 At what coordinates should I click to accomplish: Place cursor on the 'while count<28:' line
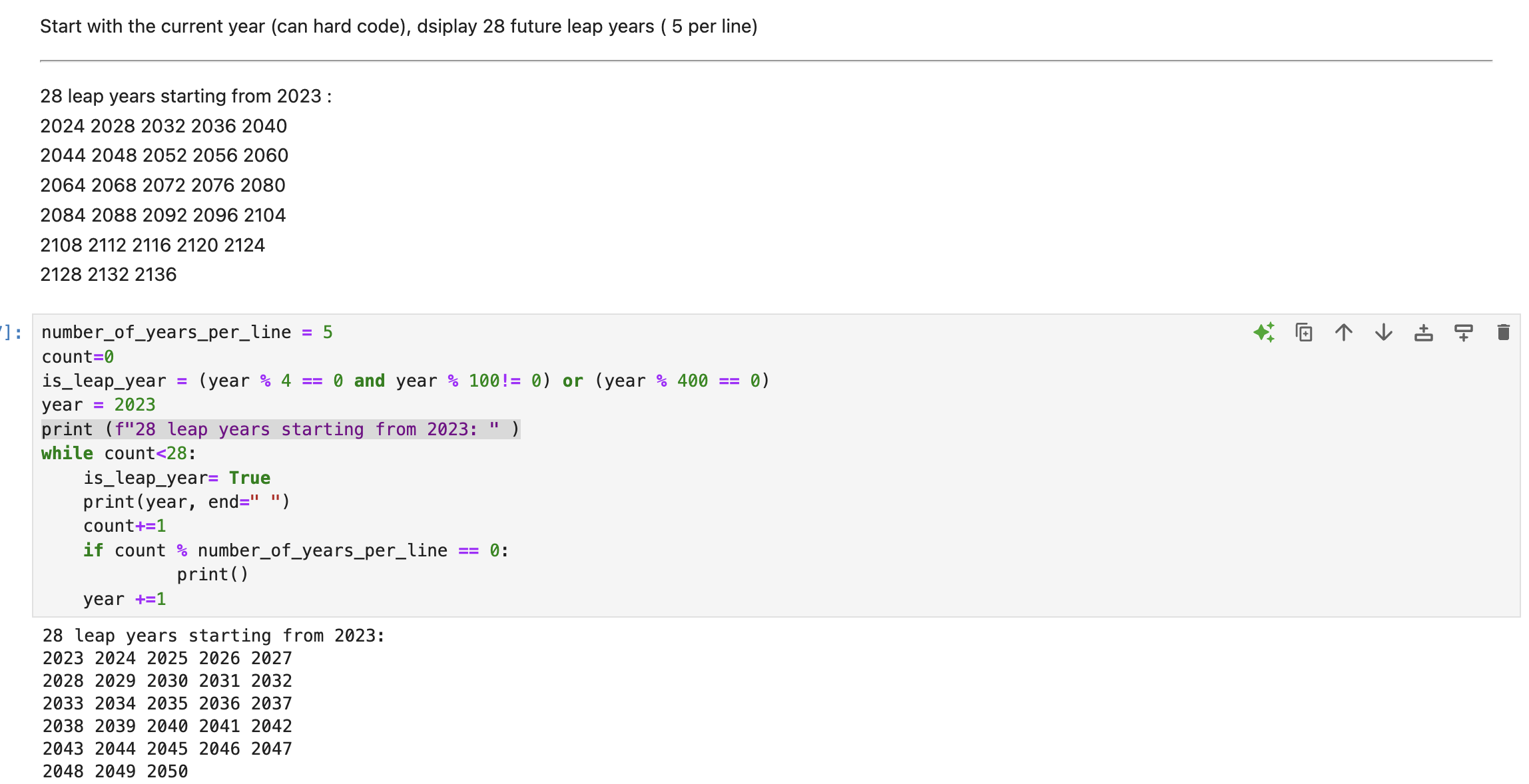(x=118, y=453)
